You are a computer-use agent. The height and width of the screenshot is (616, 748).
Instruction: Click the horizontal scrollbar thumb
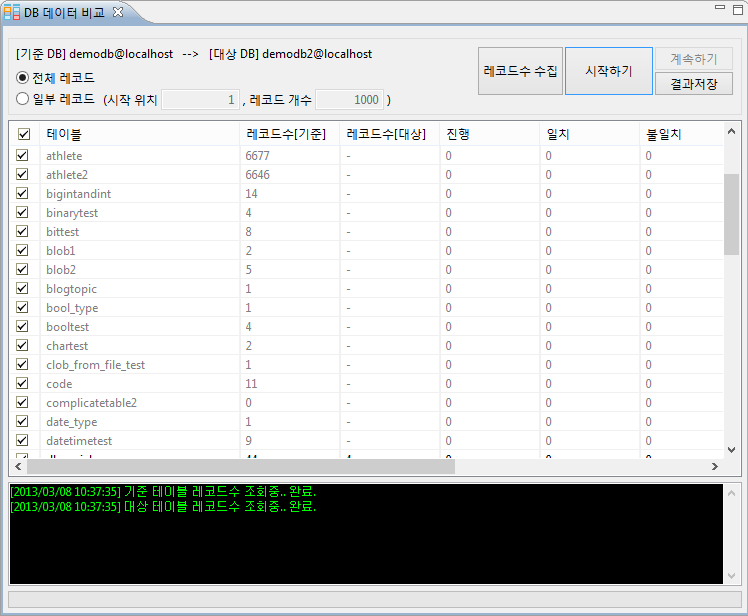[241, 466]
